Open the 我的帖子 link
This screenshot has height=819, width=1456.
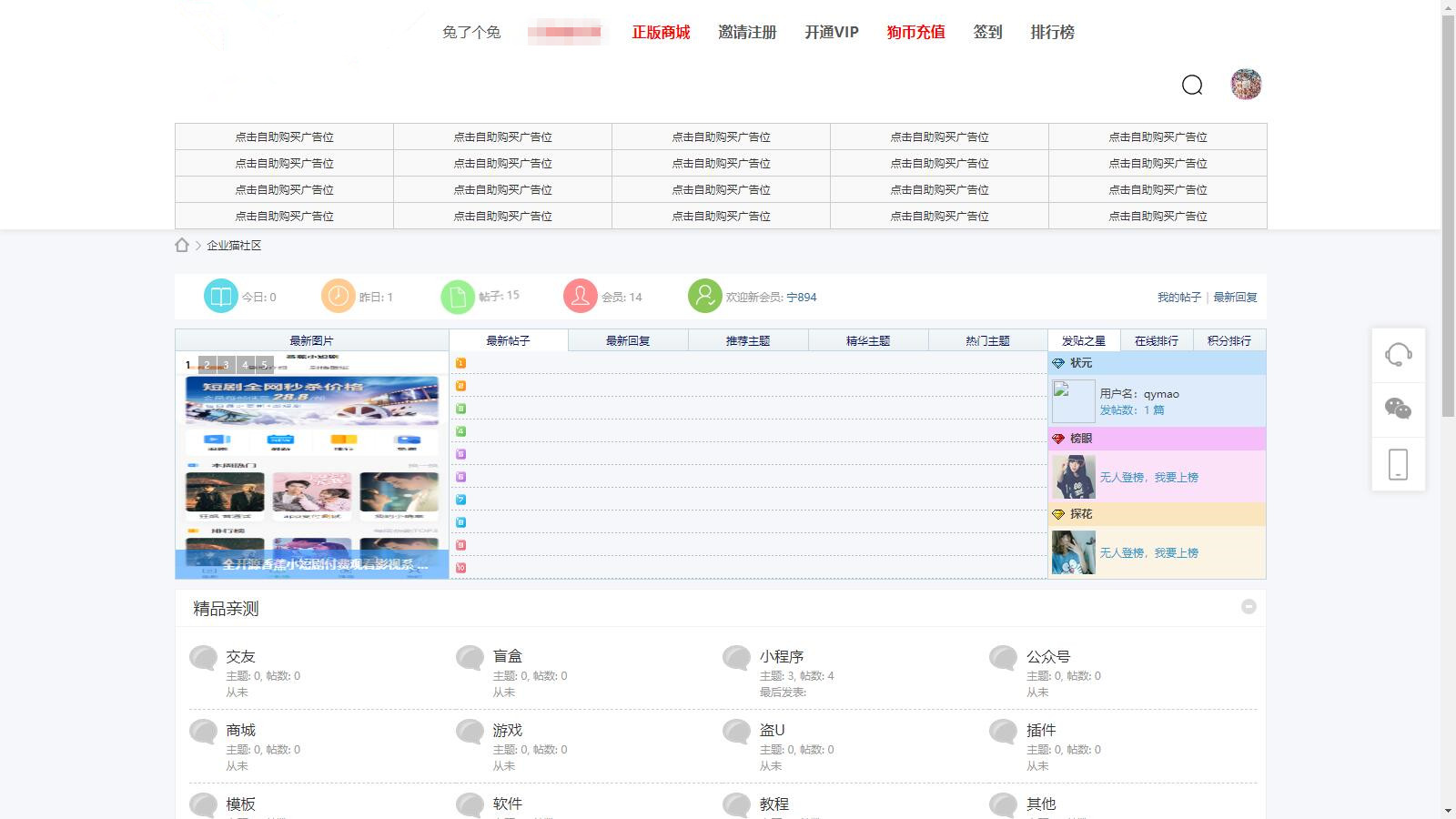point(1178,298)
